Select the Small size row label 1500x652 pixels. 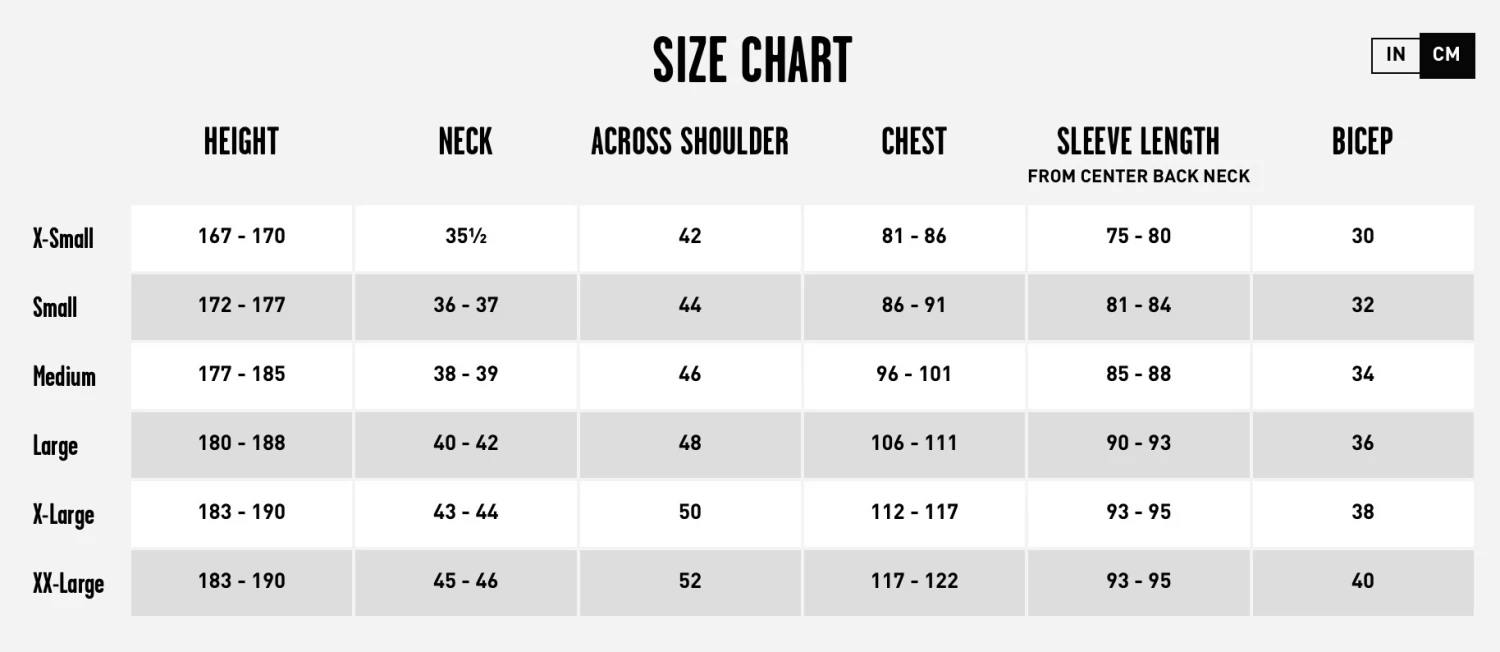pos(55,307)
